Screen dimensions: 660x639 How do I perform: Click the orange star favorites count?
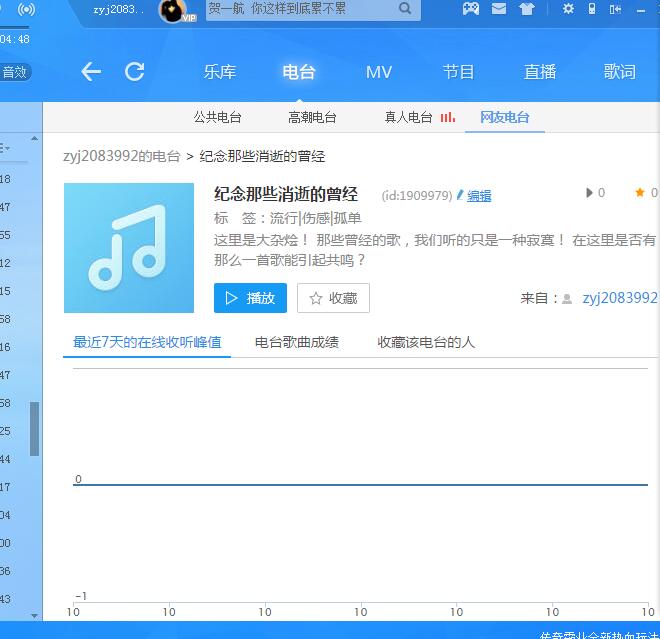click(x=640, y=193)
